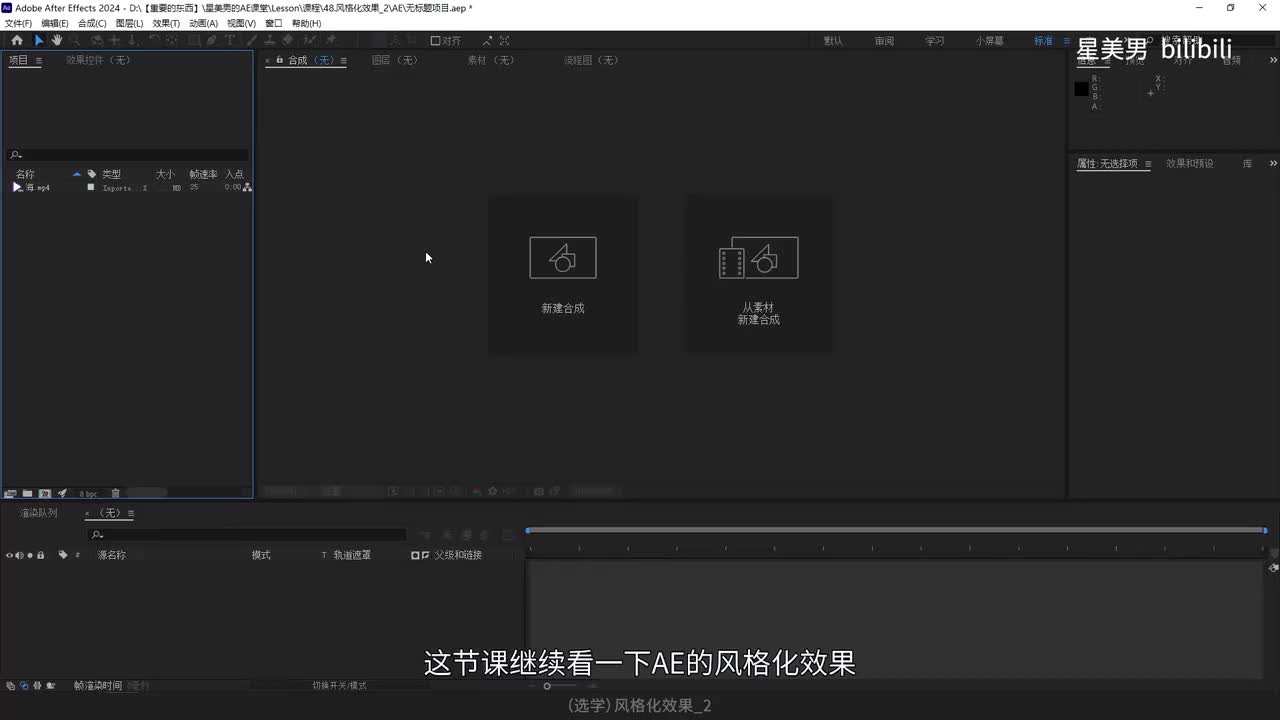Select the Clone Stamp tool
Screen dimensions: 1280x720
pyautogui.click(x=269, y=40)
